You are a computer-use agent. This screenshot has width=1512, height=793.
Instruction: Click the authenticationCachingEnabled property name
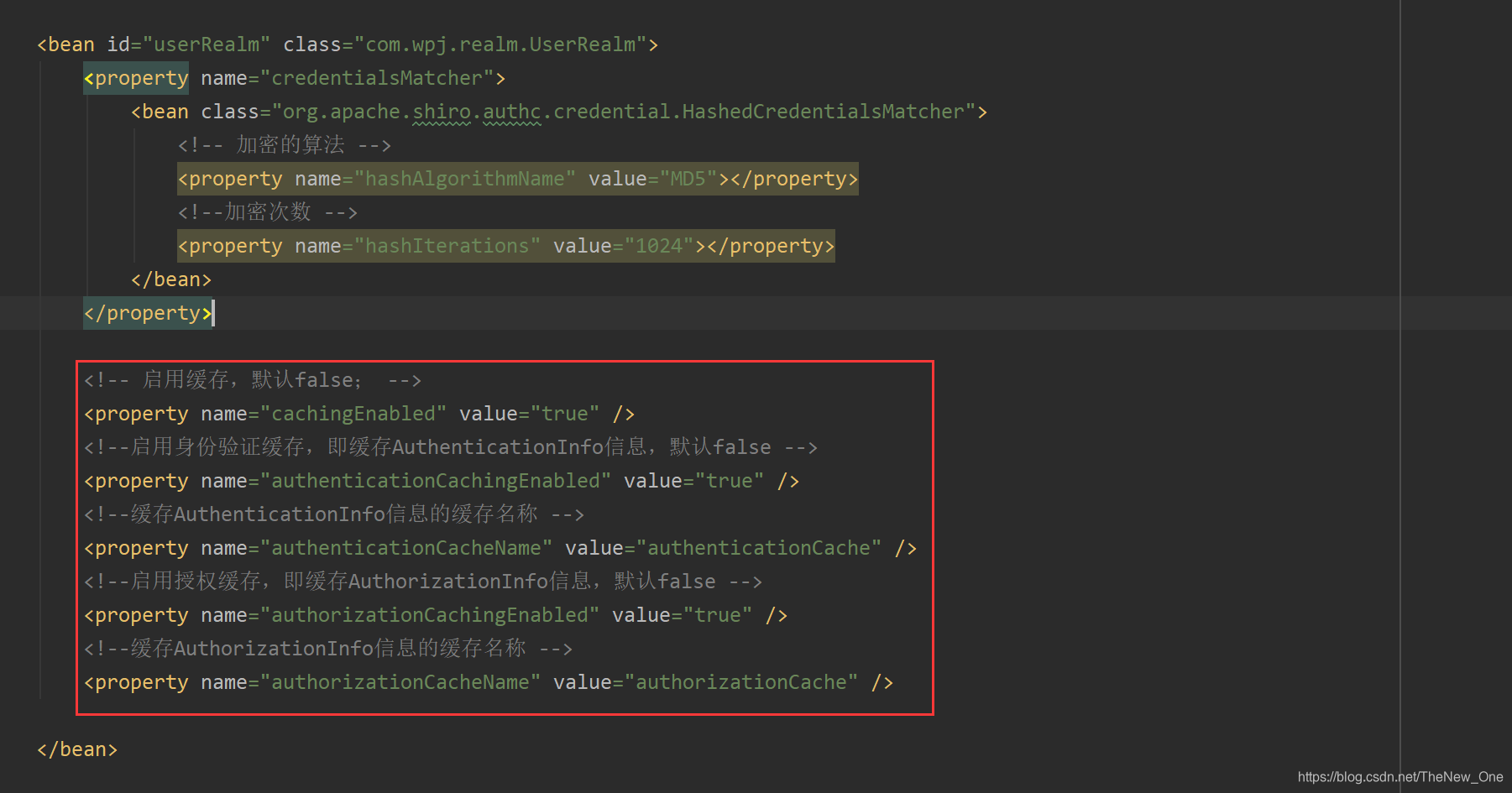(x=436, y=481)
